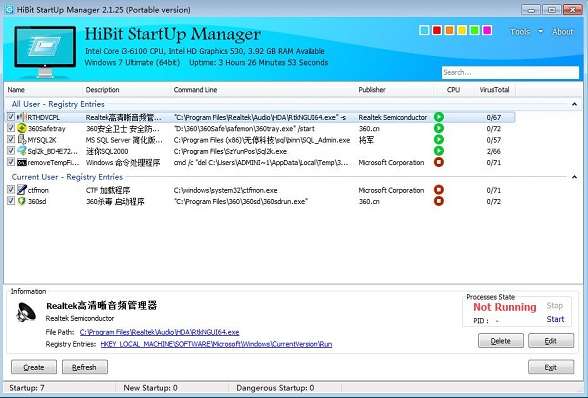Click into the Search input field
This screenshot has width=588, height=398.
(510, 72)
